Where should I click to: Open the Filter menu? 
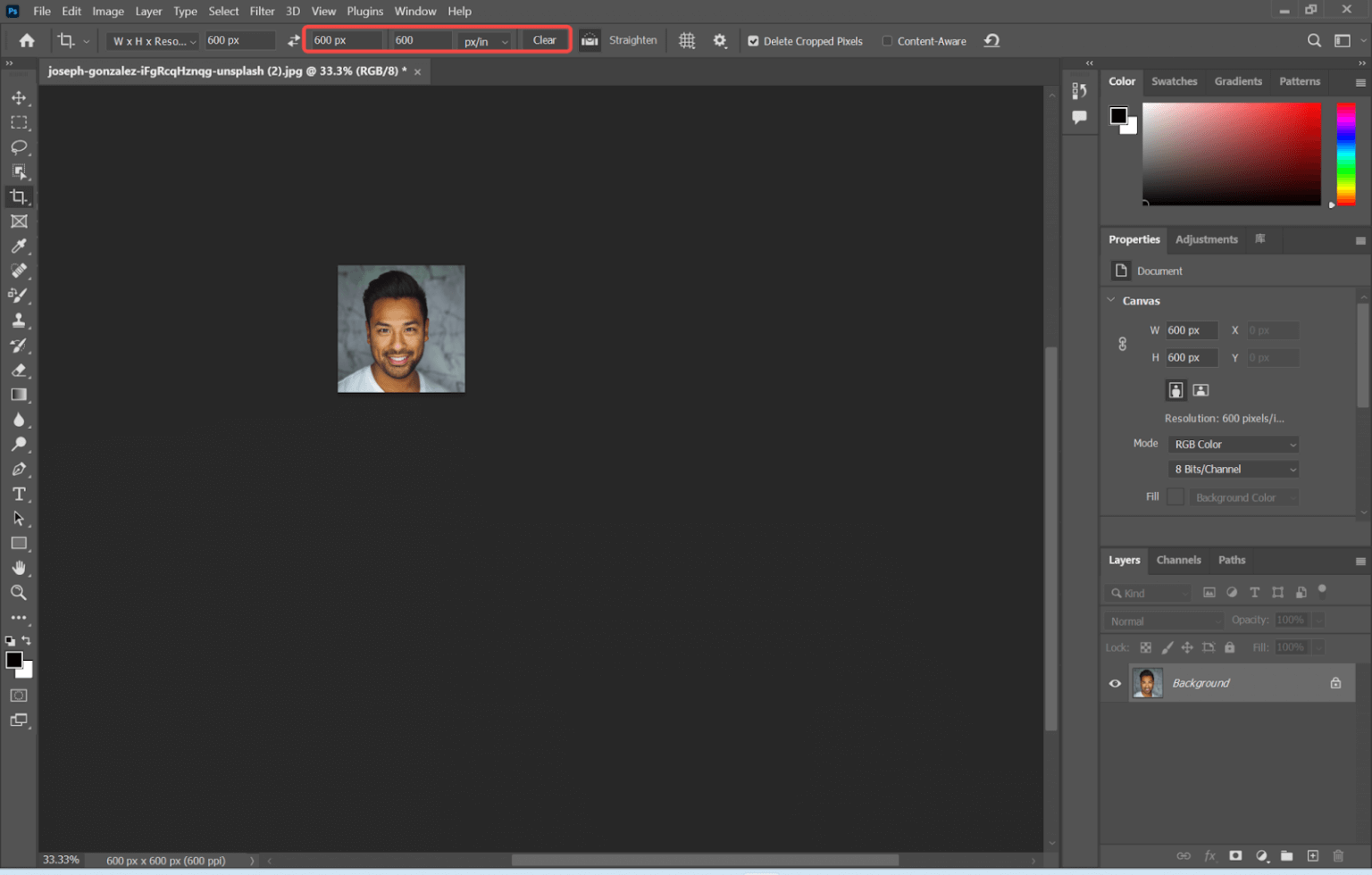pyautogui.click(x=262, y=12)
